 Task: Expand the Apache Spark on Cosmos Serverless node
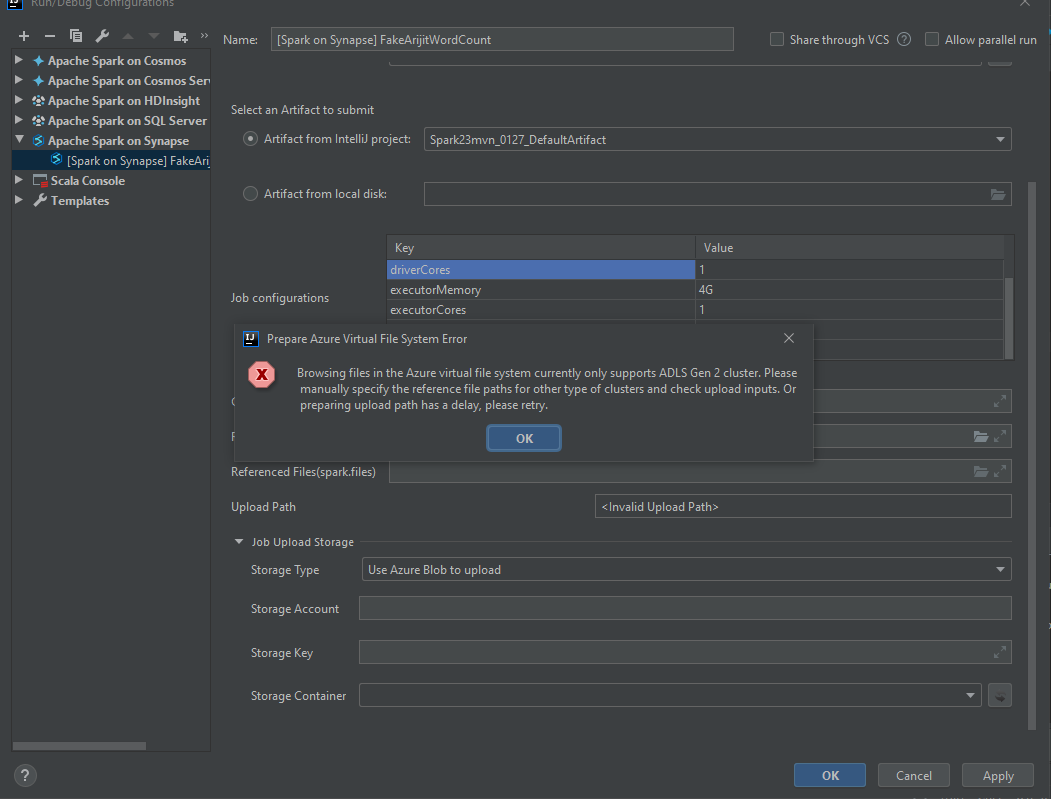[x=19, y=80]
